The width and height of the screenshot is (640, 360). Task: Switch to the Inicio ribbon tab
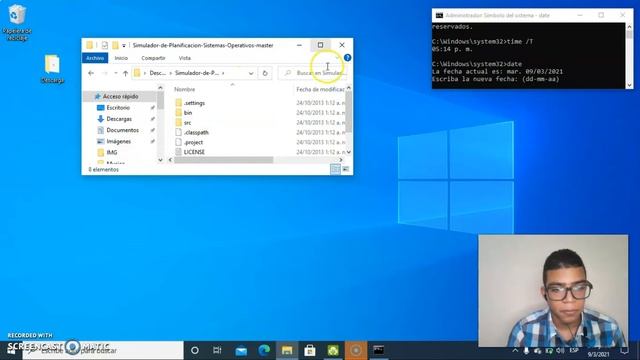[x=121, y=58]
